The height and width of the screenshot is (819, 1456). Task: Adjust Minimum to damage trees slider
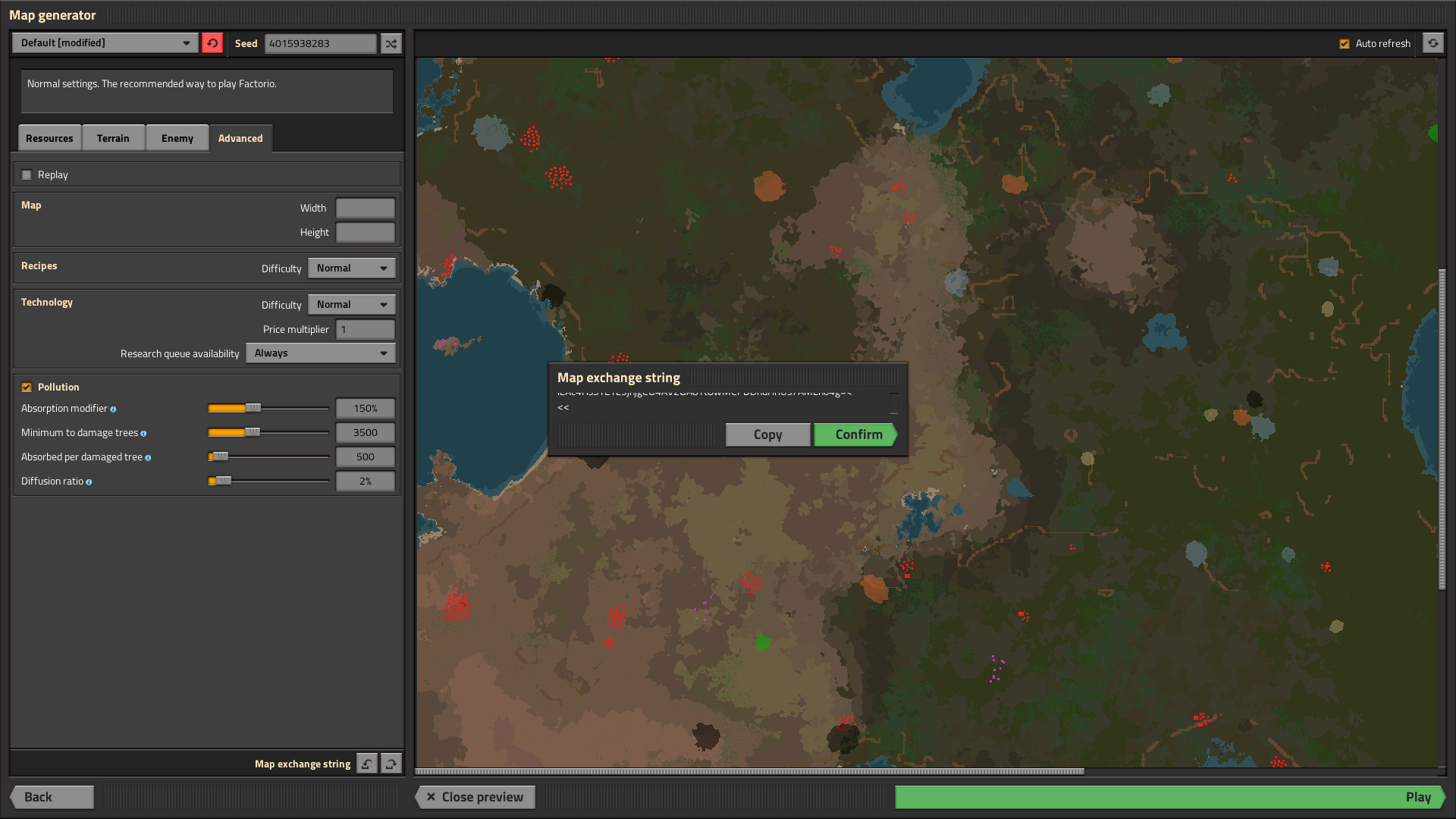coord(268,433)
